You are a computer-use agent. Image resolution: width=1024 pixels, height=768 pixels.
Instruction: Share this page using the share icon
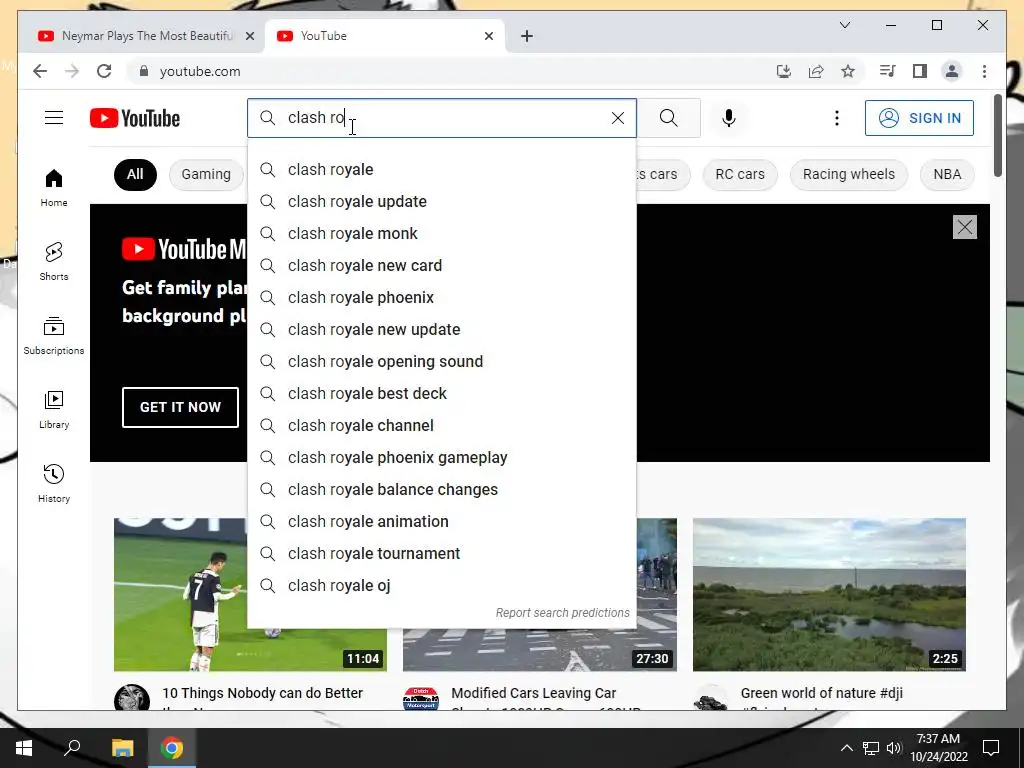click(816, 71)
